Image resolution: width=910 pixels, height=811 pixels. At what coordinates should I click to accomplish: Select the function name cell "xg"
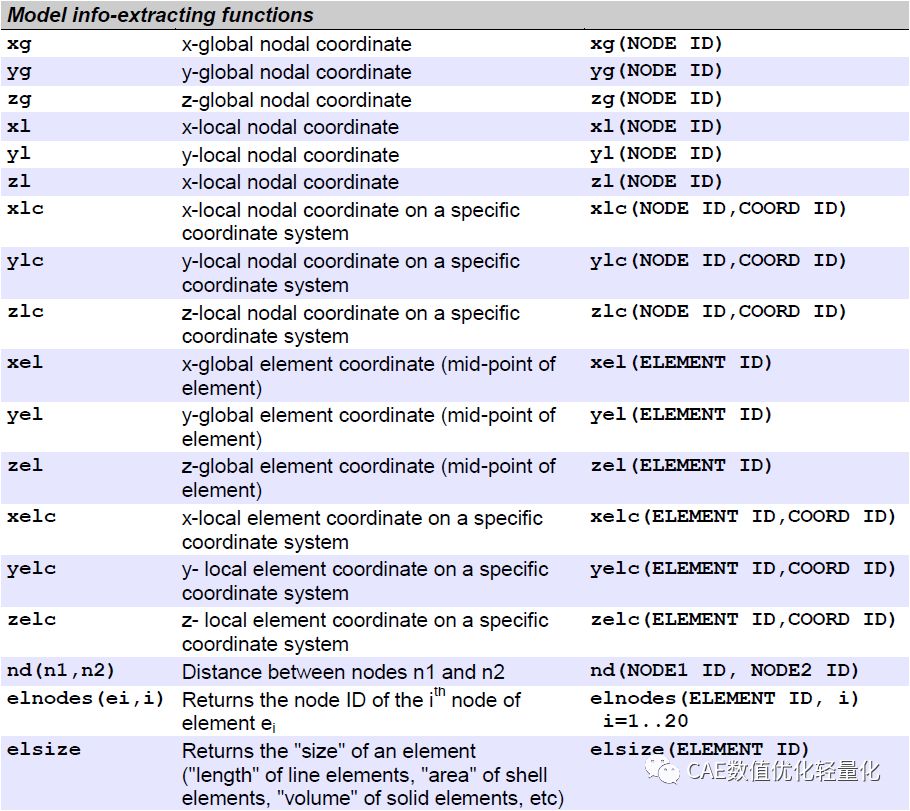pos(19,44)
